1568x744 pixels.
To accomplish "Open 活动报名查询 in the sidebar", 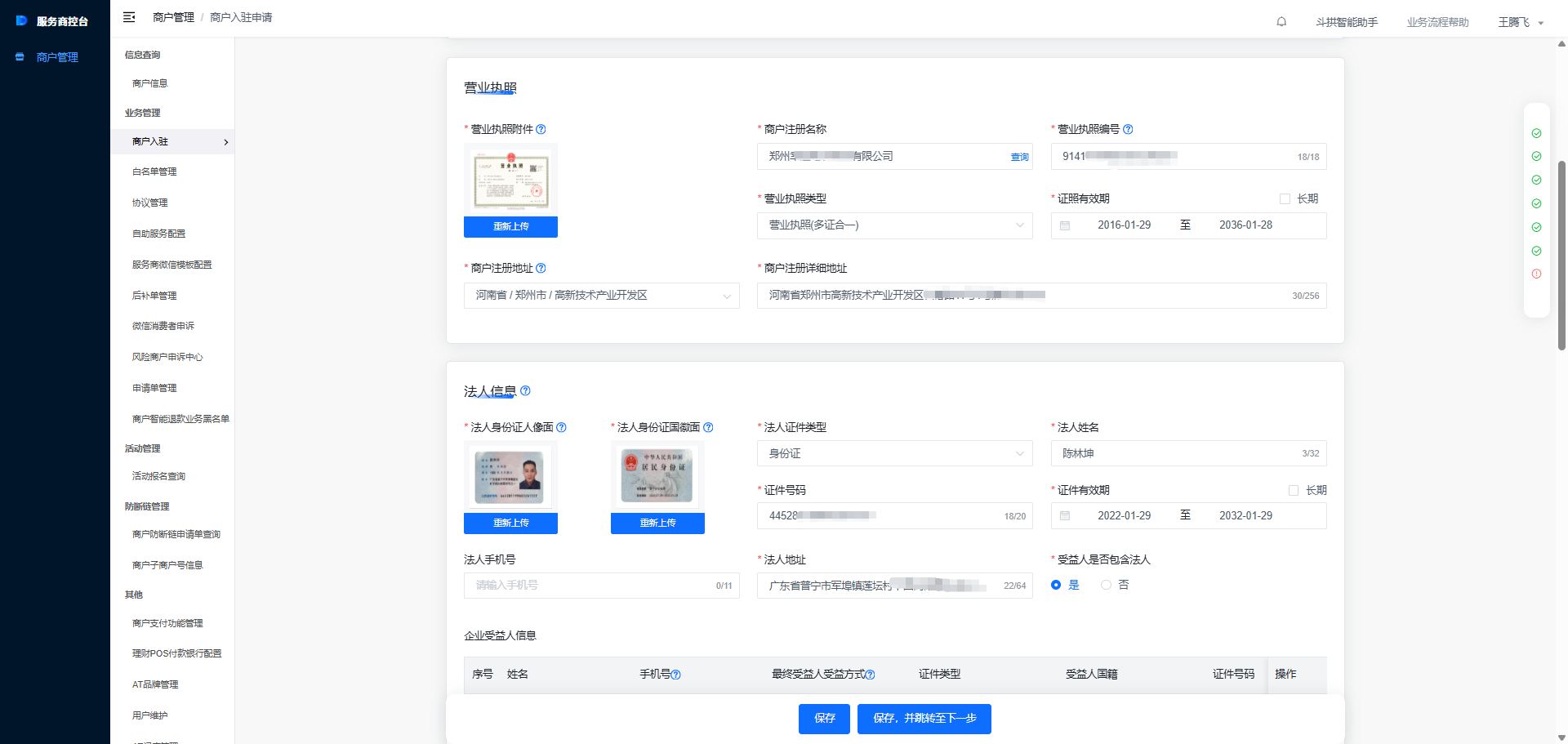I will click(158, 476).
